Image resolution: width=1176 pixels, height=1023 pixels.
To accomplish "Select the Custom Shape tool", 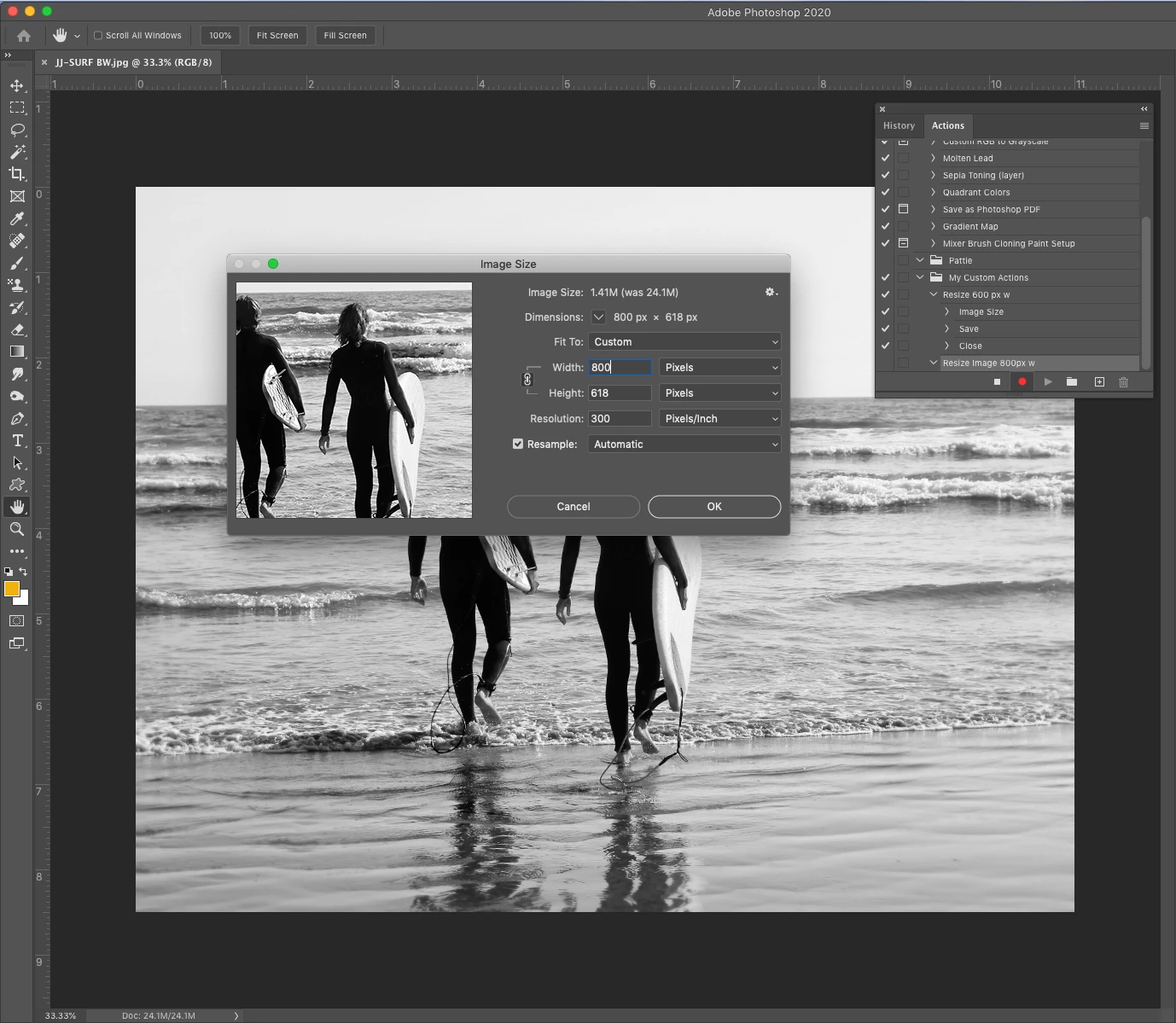I will 17,485.
